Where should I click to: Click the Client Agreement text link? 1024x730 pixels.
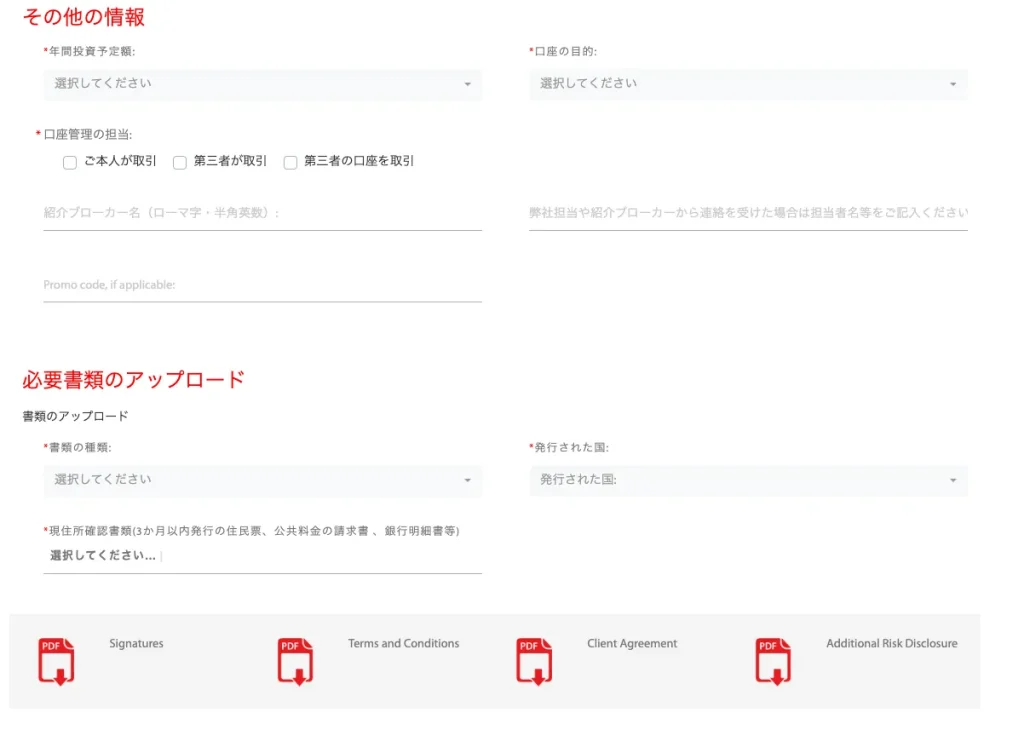632,644
